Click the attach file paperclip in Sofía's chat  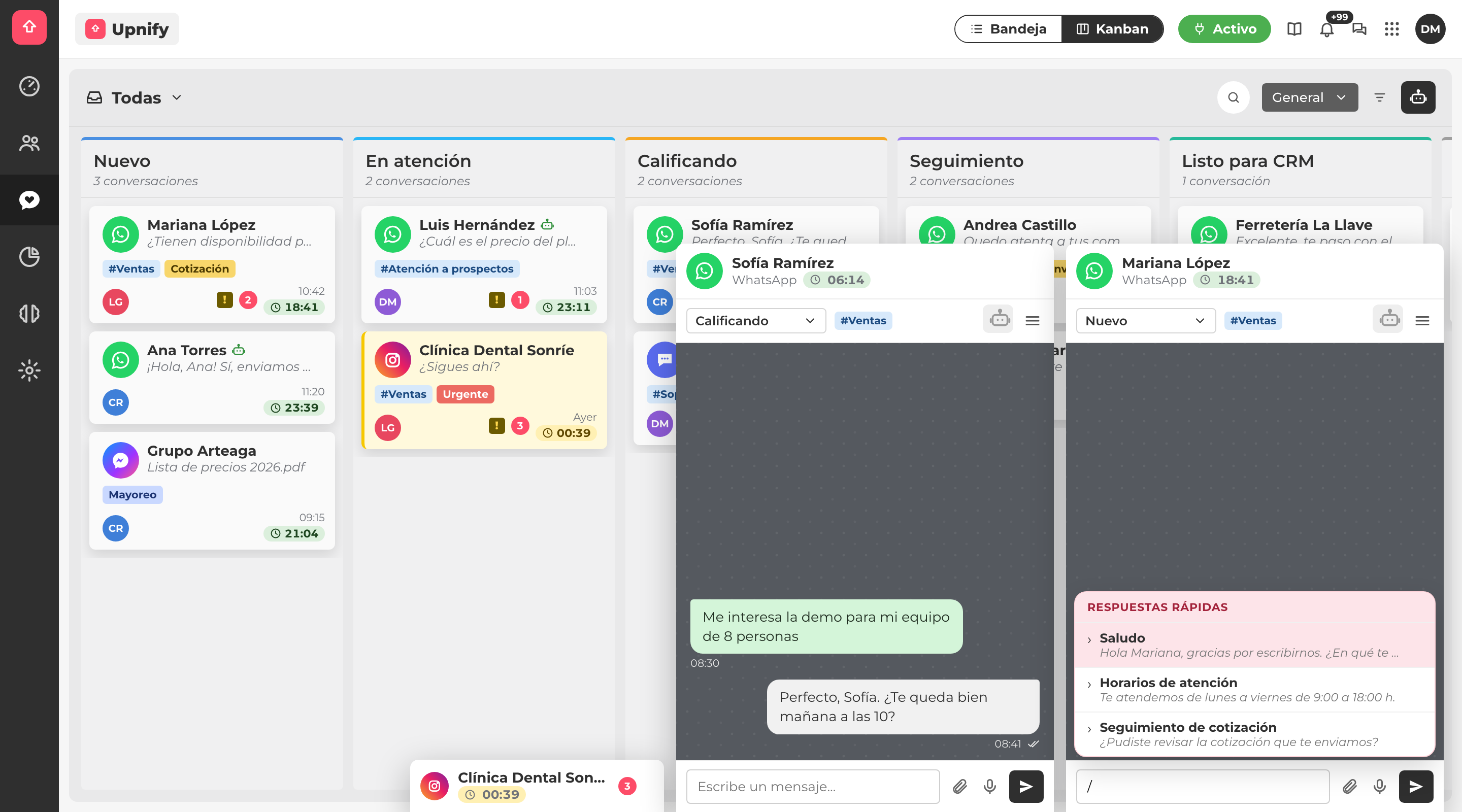pos(960,786)
